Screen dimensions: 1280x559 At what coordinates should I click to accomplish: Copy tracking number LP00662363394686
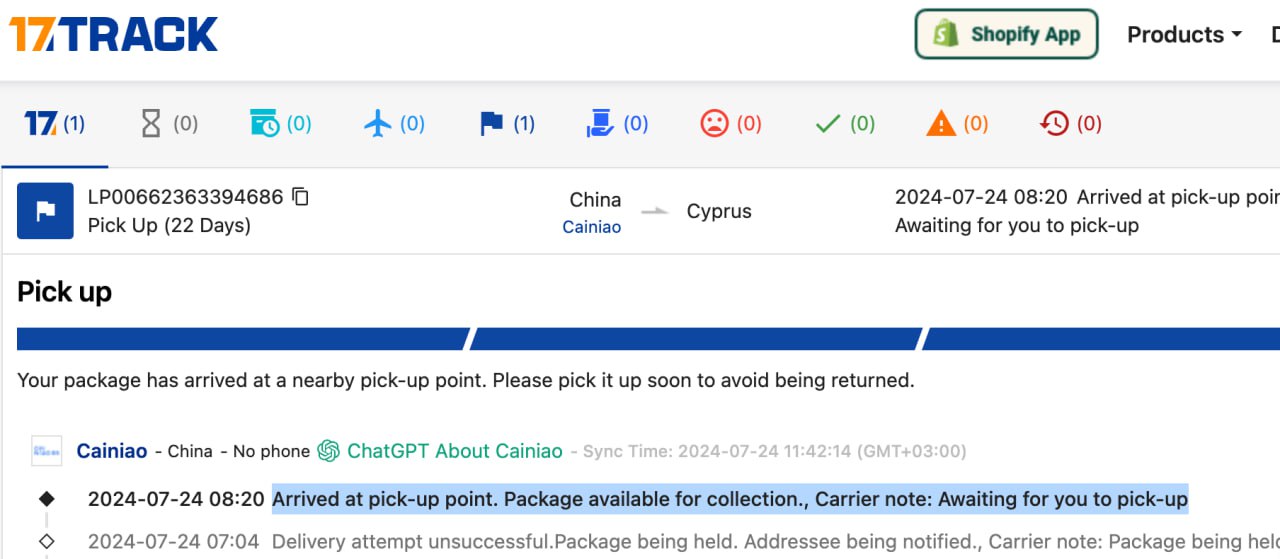coord(300,197)
